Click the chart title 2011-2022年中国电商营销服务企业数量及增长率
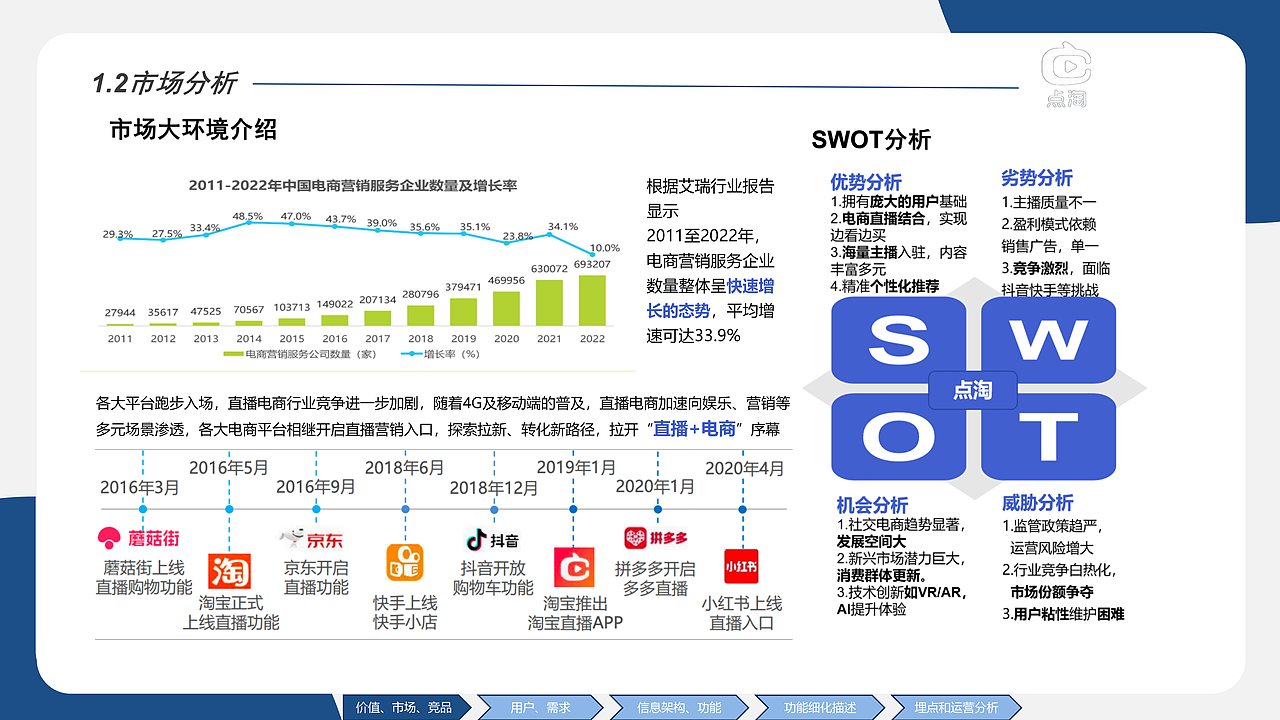 (x=353, y=186)
